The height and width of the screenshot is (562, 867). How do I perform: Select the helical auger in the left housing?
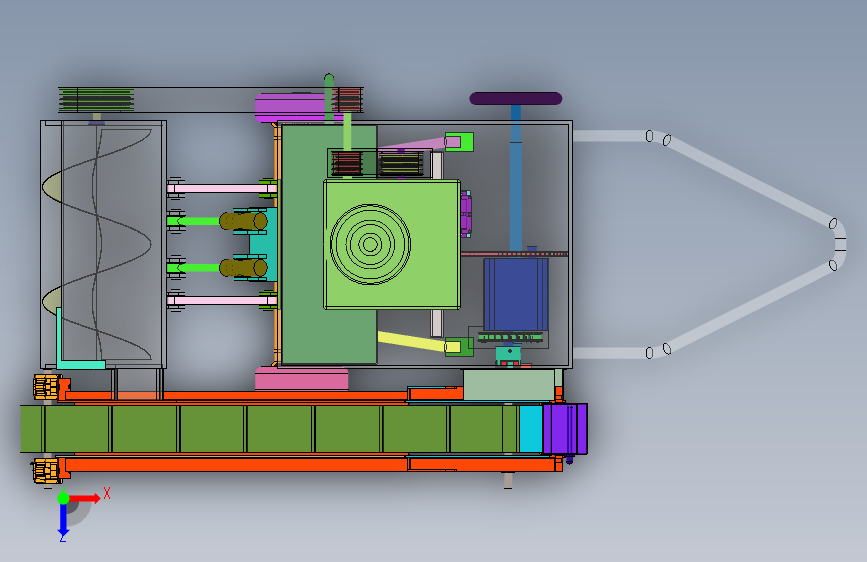point(97,244)
